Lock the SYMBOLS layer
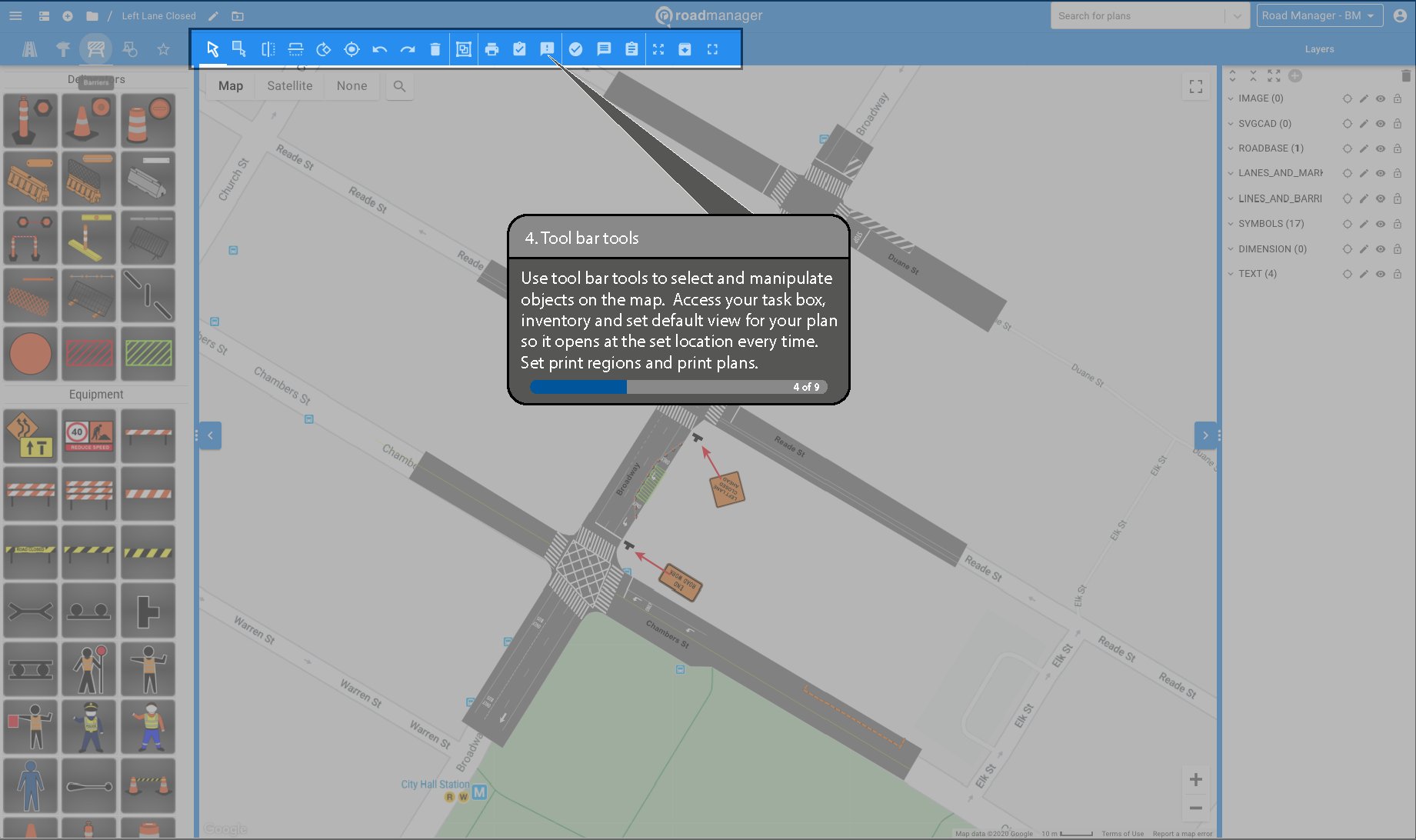The width and height of the screenshot is (1416, 840). pyautogui.click(x=1398, y=224)
